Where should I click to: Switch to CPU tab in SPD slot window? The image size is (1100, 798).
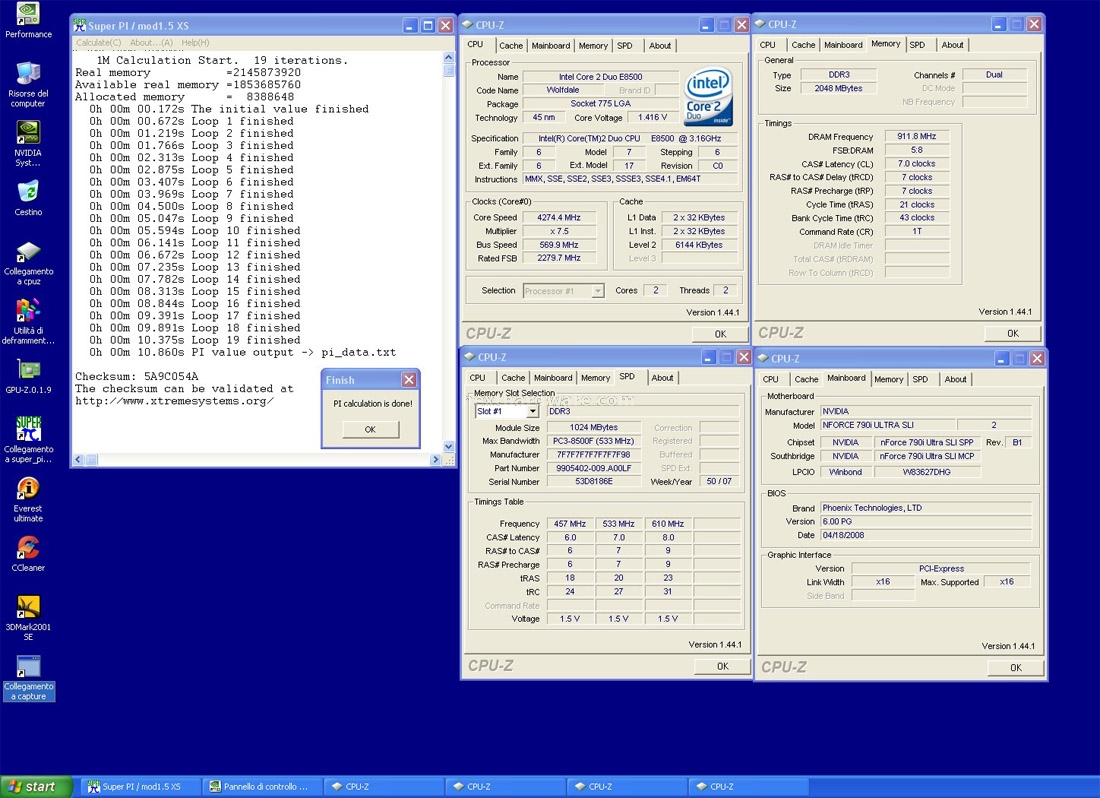(x=477, y=378)
